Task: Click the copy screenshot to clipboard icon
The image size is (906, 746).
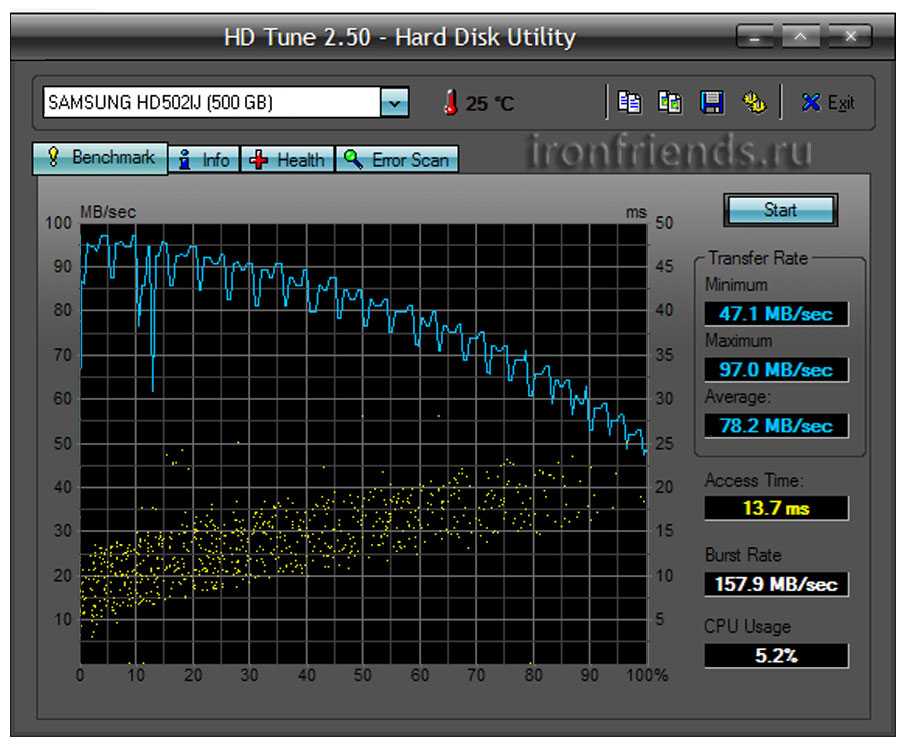Action: point(670,102)
